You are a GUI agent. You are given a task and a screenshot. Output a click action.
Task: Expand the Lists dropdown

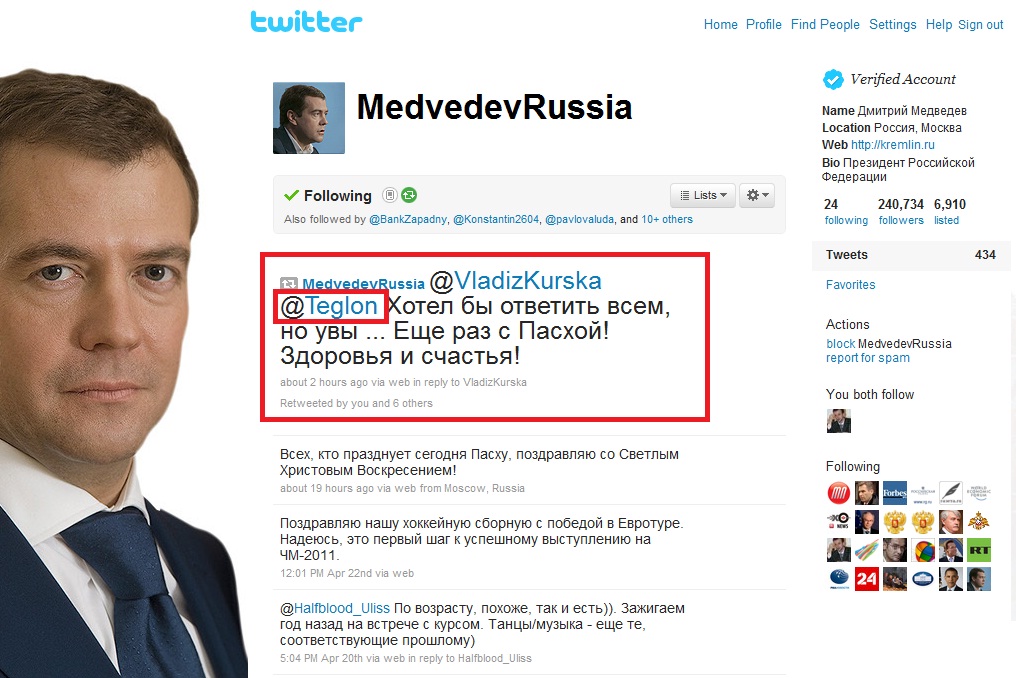pyautogui.click(x=703, y=195)
